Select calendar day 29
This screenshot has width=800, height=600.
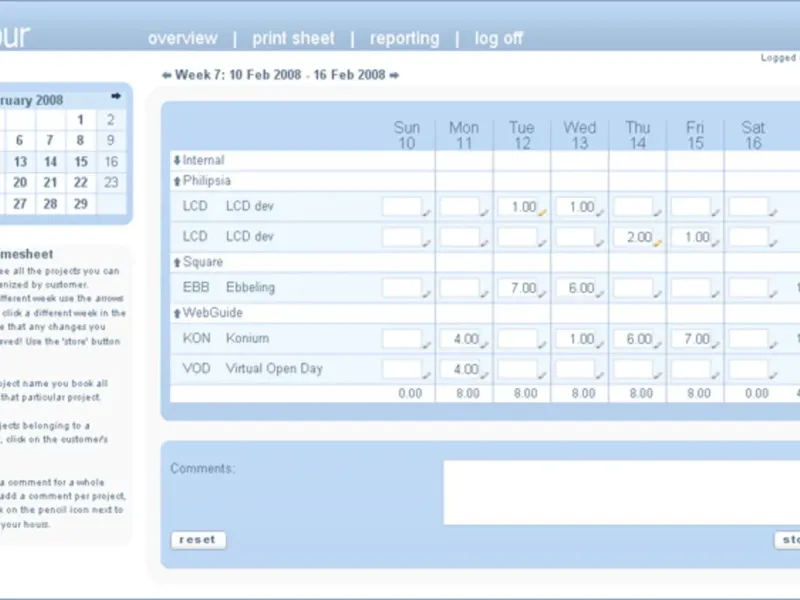pos(81,204)
